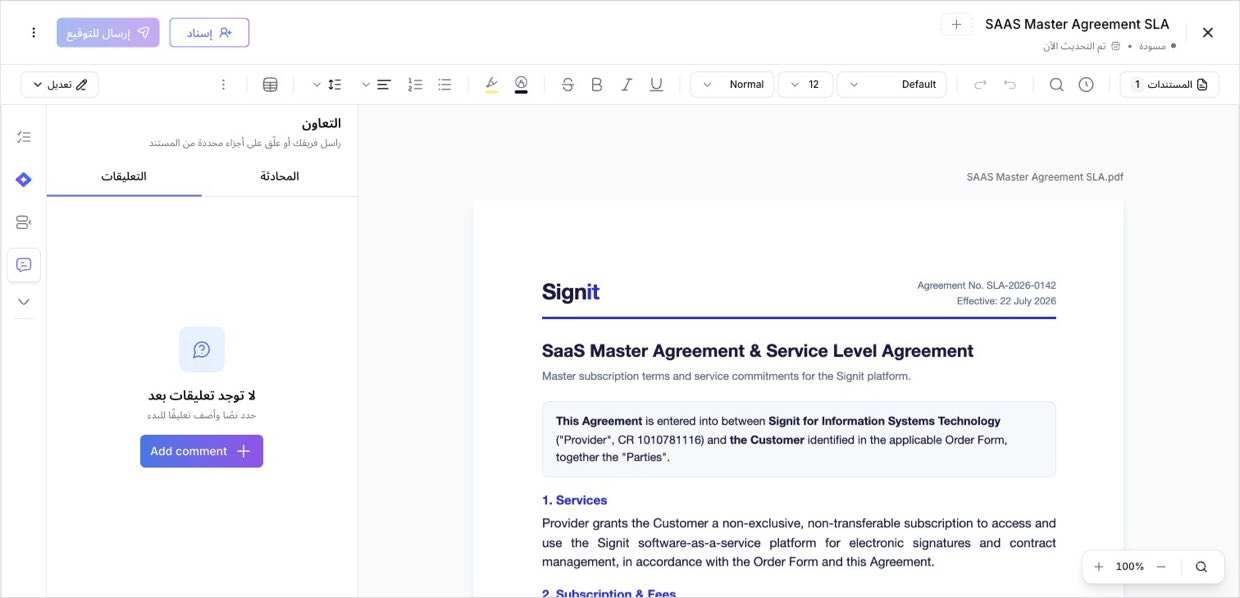Click the undo arrow icon
Image resolution: width=1240 pixels, height=598 pixels.
[1010, 85]
